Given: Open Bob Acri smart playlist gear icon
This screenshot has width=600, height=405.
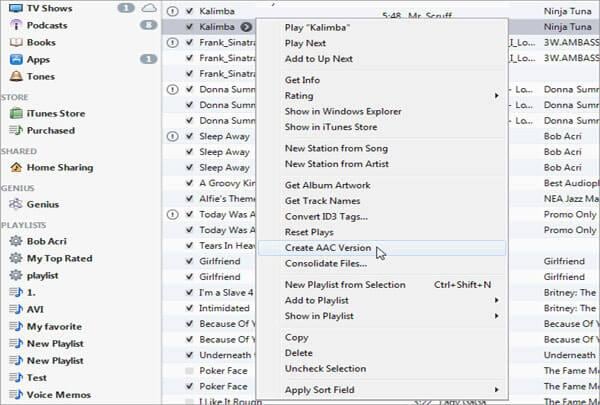Looking at the screenshot, I should tap(16, 241).
